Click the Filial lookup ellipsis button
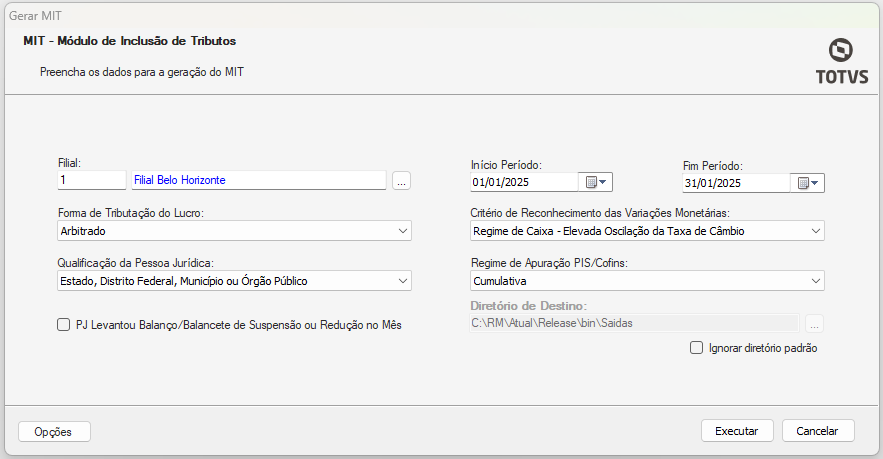This screenshot has width=883, height=459. point(401,181)
